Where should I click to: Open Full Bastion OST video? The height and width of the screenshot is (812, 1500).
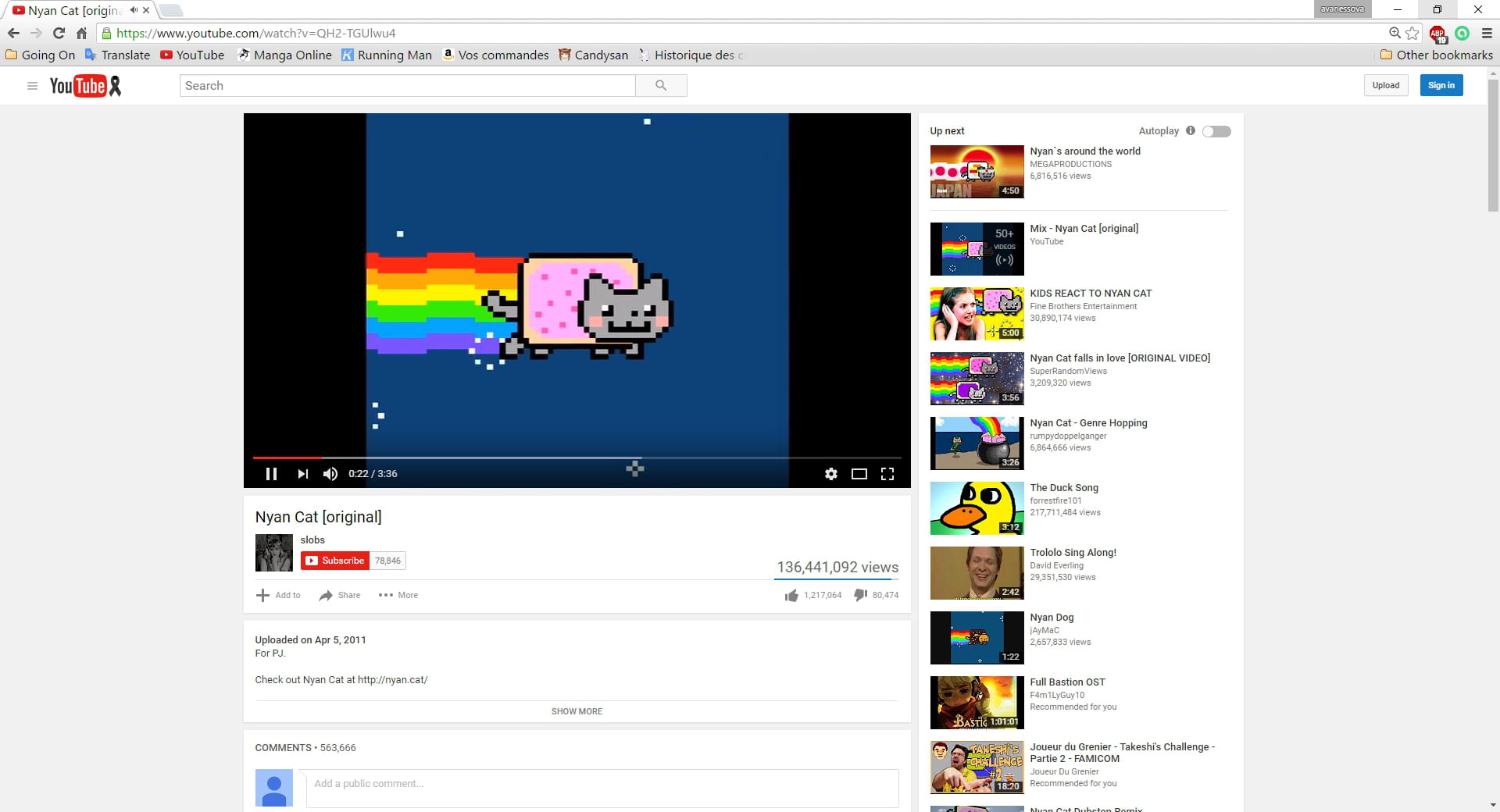pos(1067,682)
